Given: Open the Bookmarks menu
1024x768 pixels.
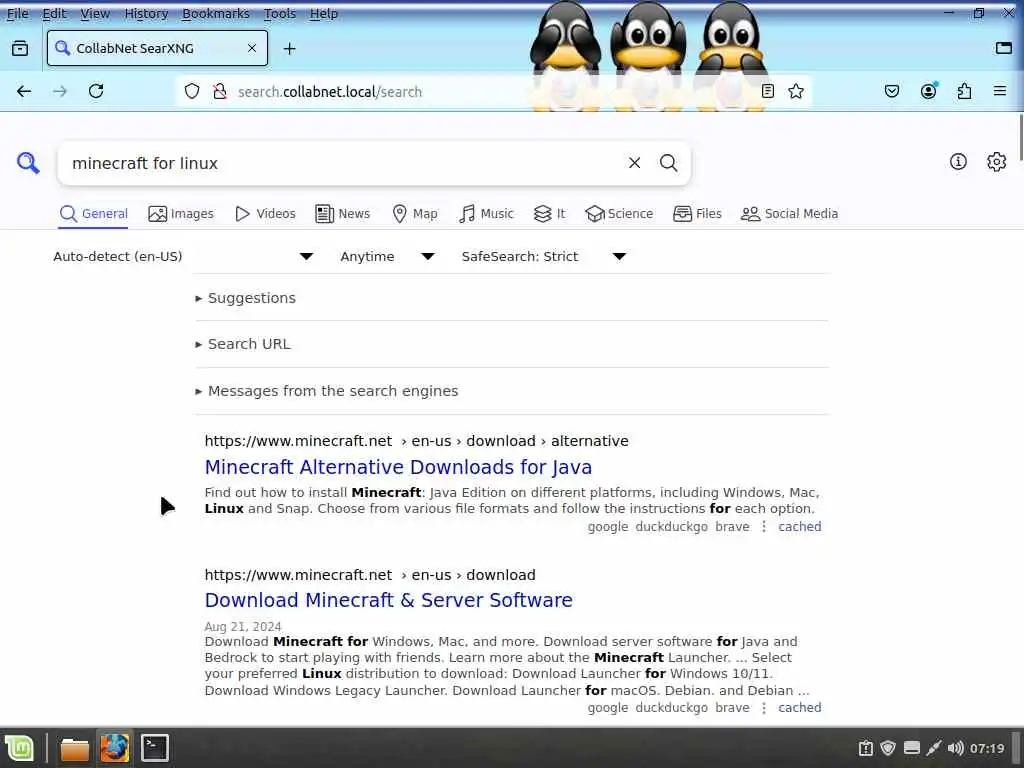Looking at the screenshot, I should click(216, 13).
